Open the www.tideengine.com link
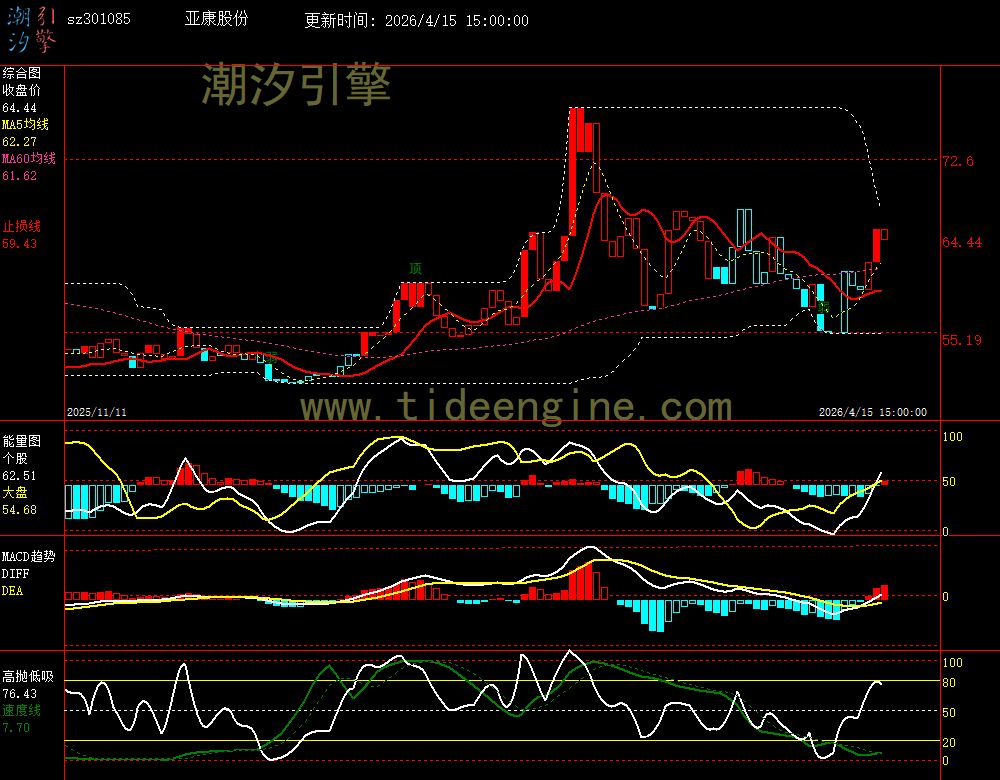 pyautogui.click(x=516, y=407)
